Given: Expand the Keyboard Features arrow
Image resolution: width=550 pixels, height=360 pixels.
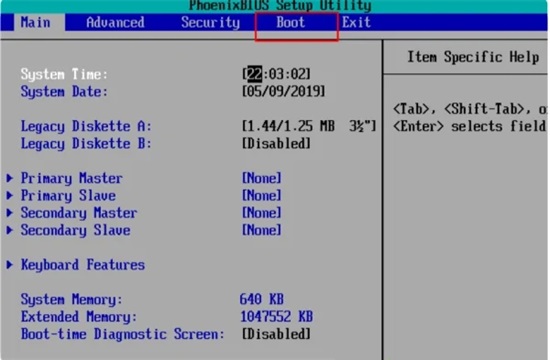Looking at the screenshot, I should tap(9, 265).
